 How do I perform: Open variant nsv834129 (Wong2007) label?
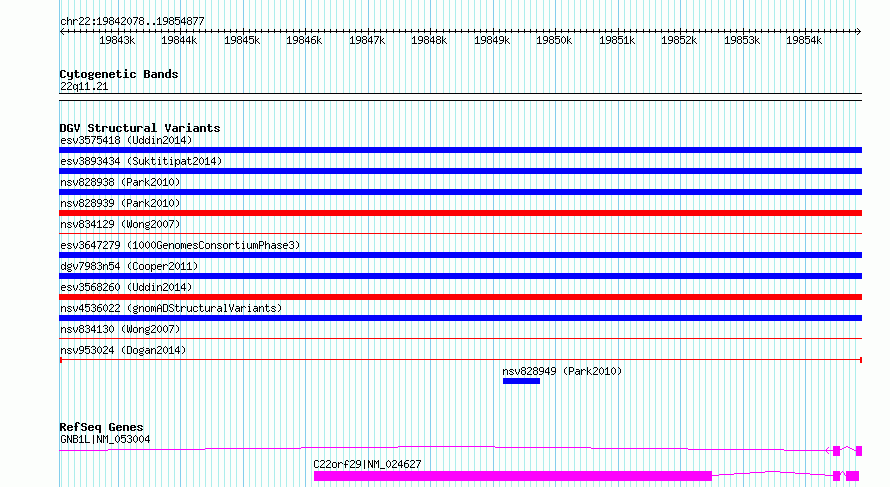(120, 224)
